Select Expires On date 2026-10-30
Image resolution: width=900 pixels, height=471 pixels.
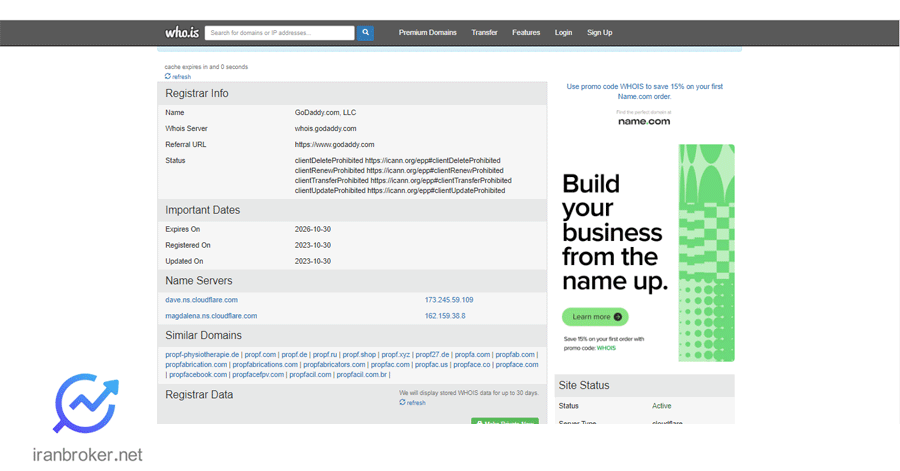click(x=313, y=229)
